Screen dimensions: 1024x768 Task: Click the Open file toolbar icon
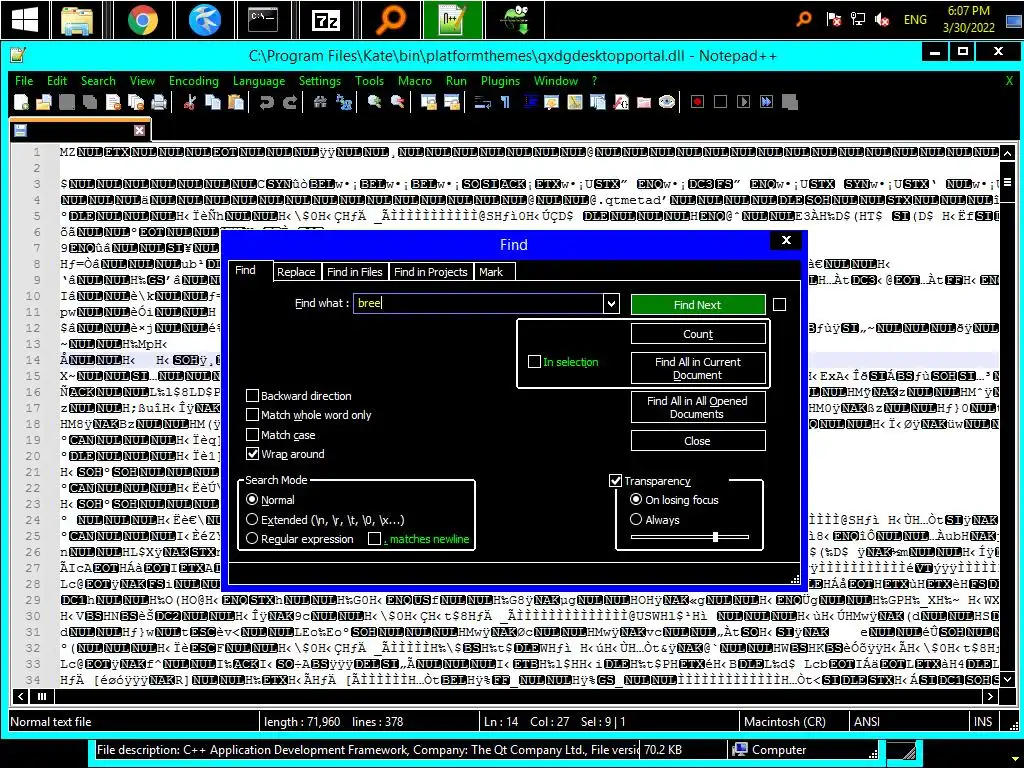tap(44, 102)
